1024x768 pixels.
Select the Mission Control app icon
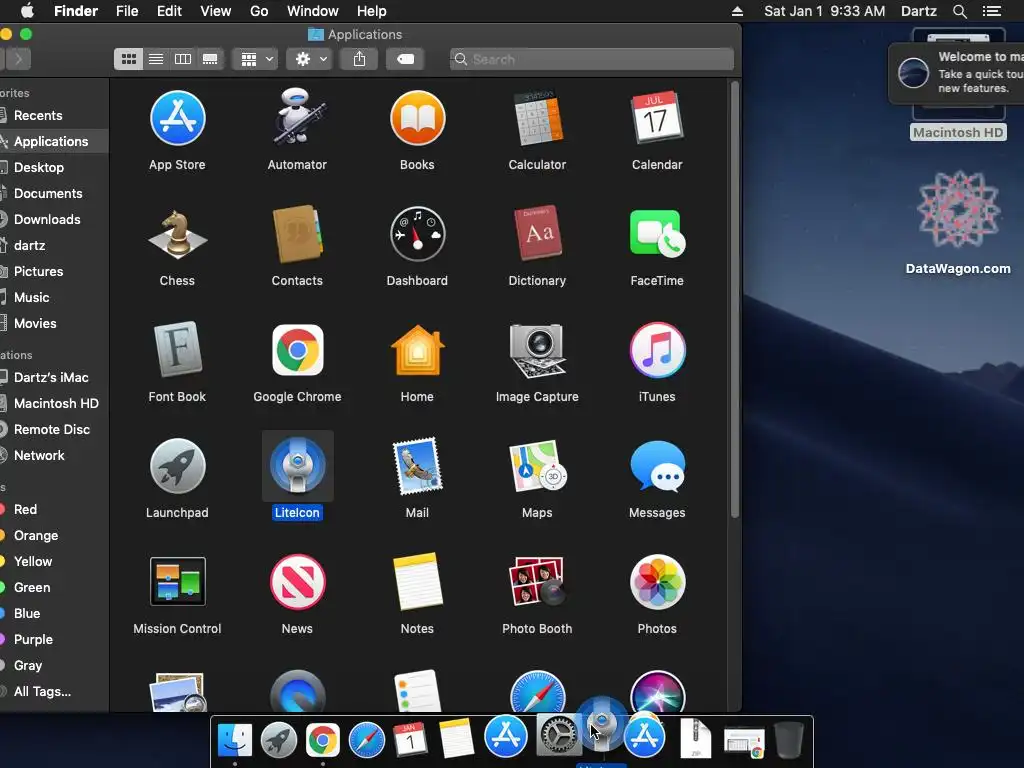click(177, 581)
